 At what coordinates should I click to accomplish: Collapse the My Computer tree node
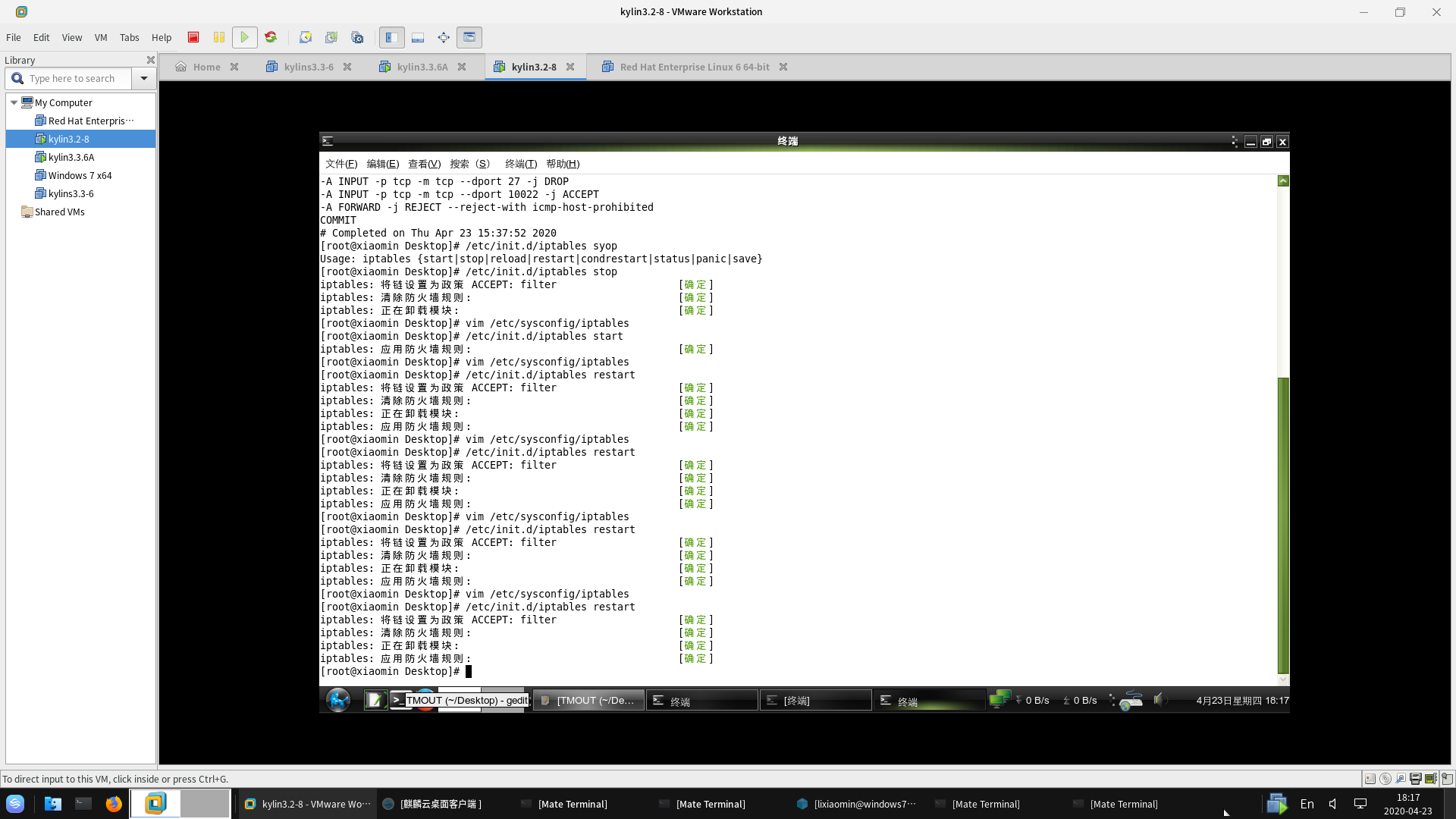14,102
